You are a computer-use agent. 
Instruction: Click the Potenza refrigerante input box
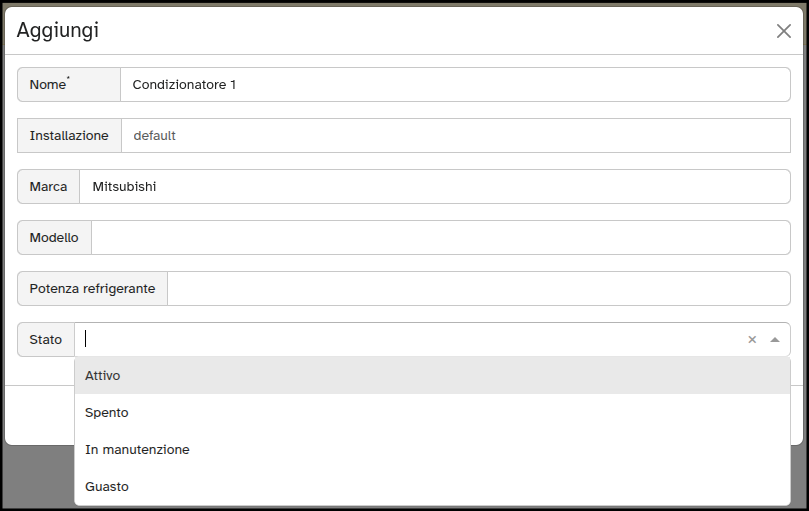click(x=478, y=289)
